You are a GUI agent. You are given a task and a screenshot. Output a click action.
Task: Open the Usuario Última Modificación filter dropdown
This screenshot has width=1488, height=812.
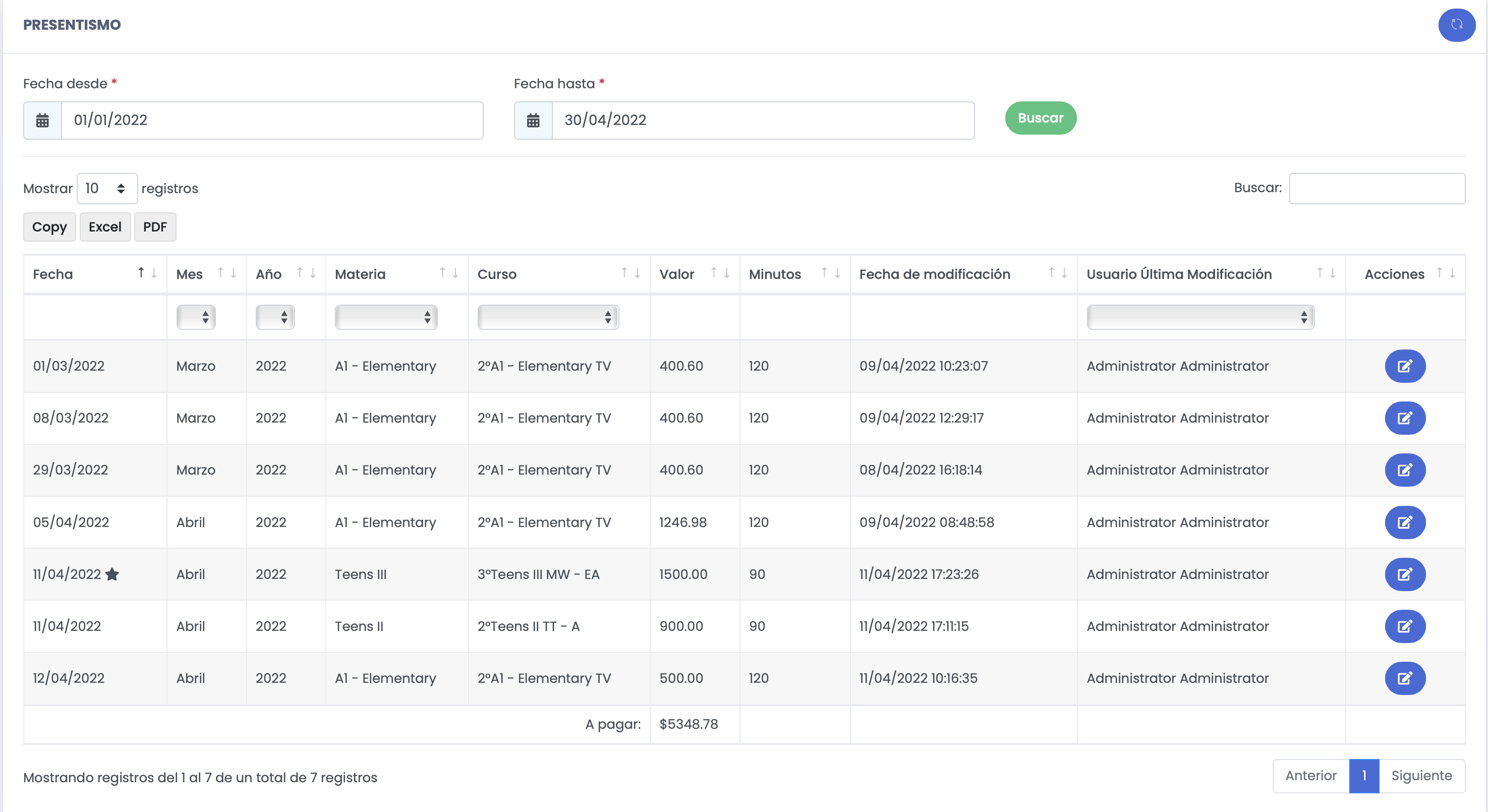(x=1200, y=317)
